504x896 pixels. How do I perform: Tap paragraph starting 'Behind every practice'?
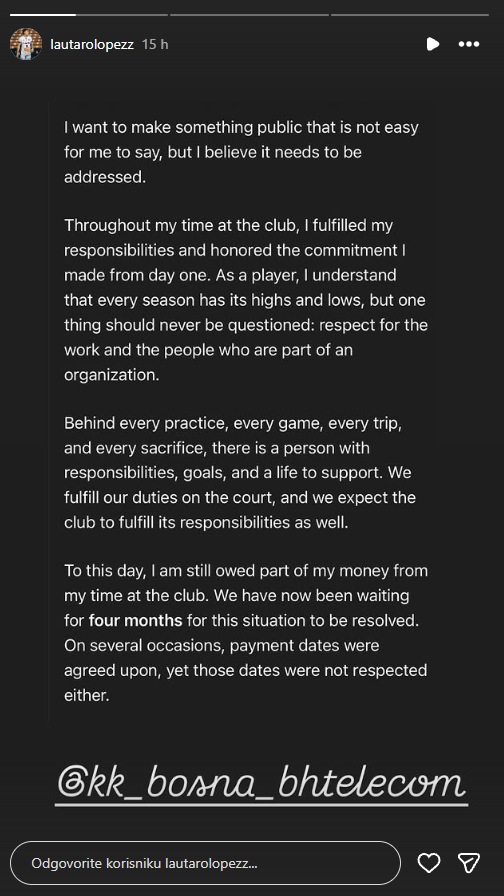coord(240,474)
